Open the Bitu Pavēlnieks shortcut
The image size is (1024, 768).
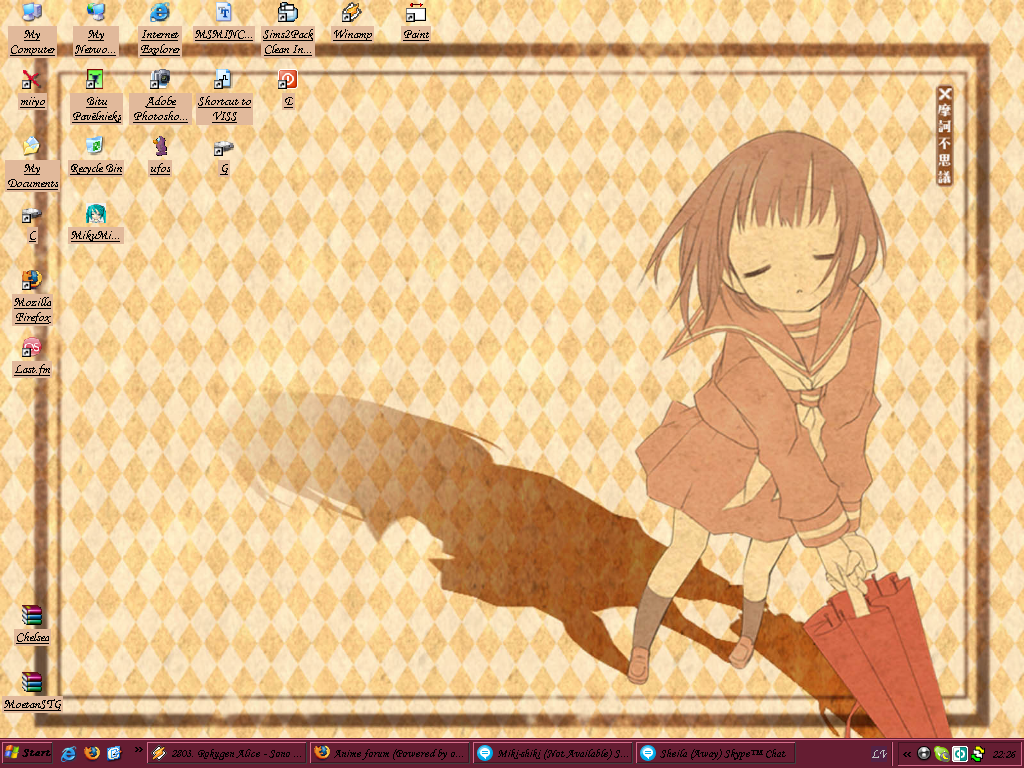[x=96, y=96]
